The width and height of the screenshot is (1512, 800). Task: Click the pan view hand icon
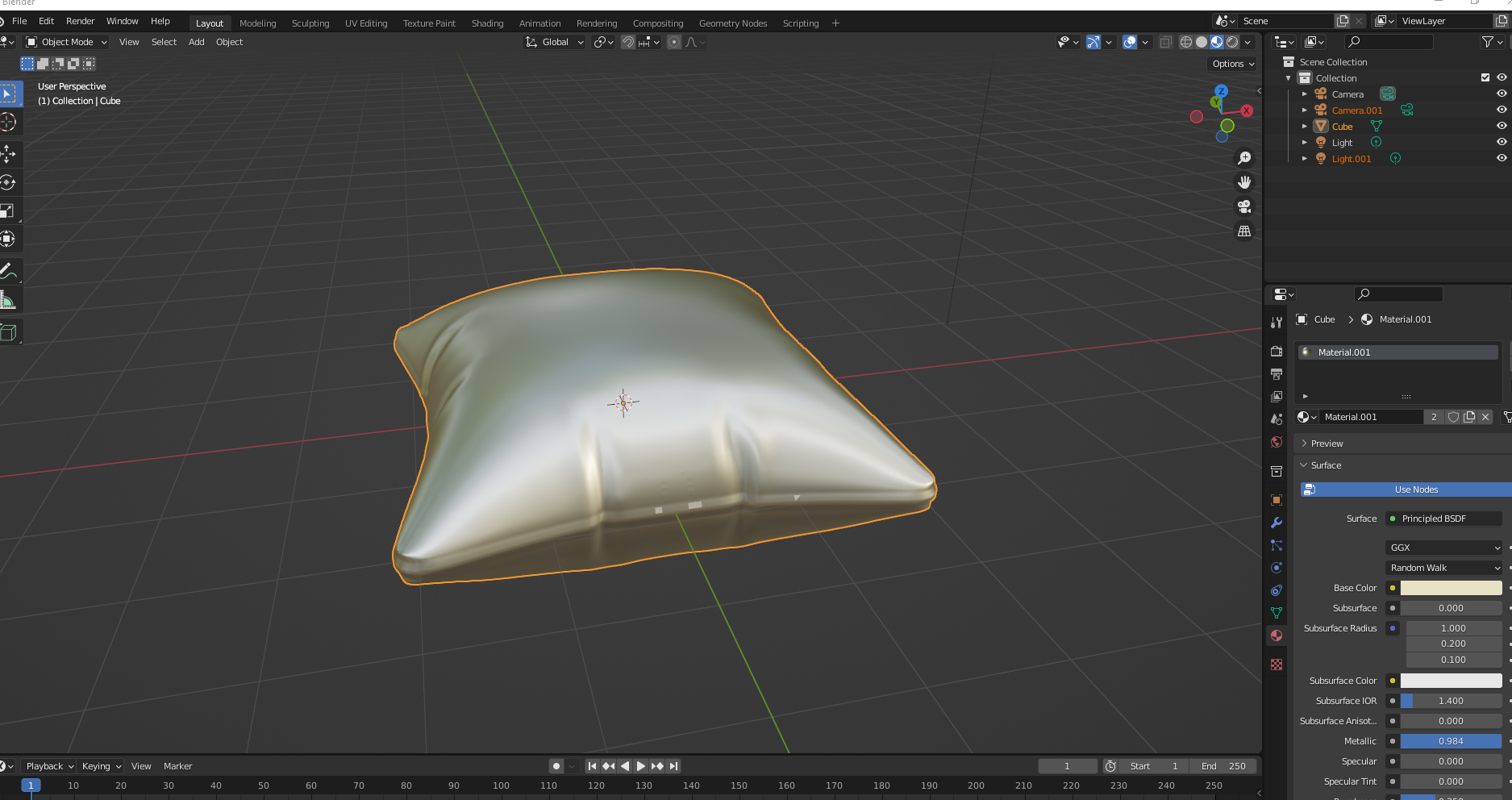[1244, 182]
